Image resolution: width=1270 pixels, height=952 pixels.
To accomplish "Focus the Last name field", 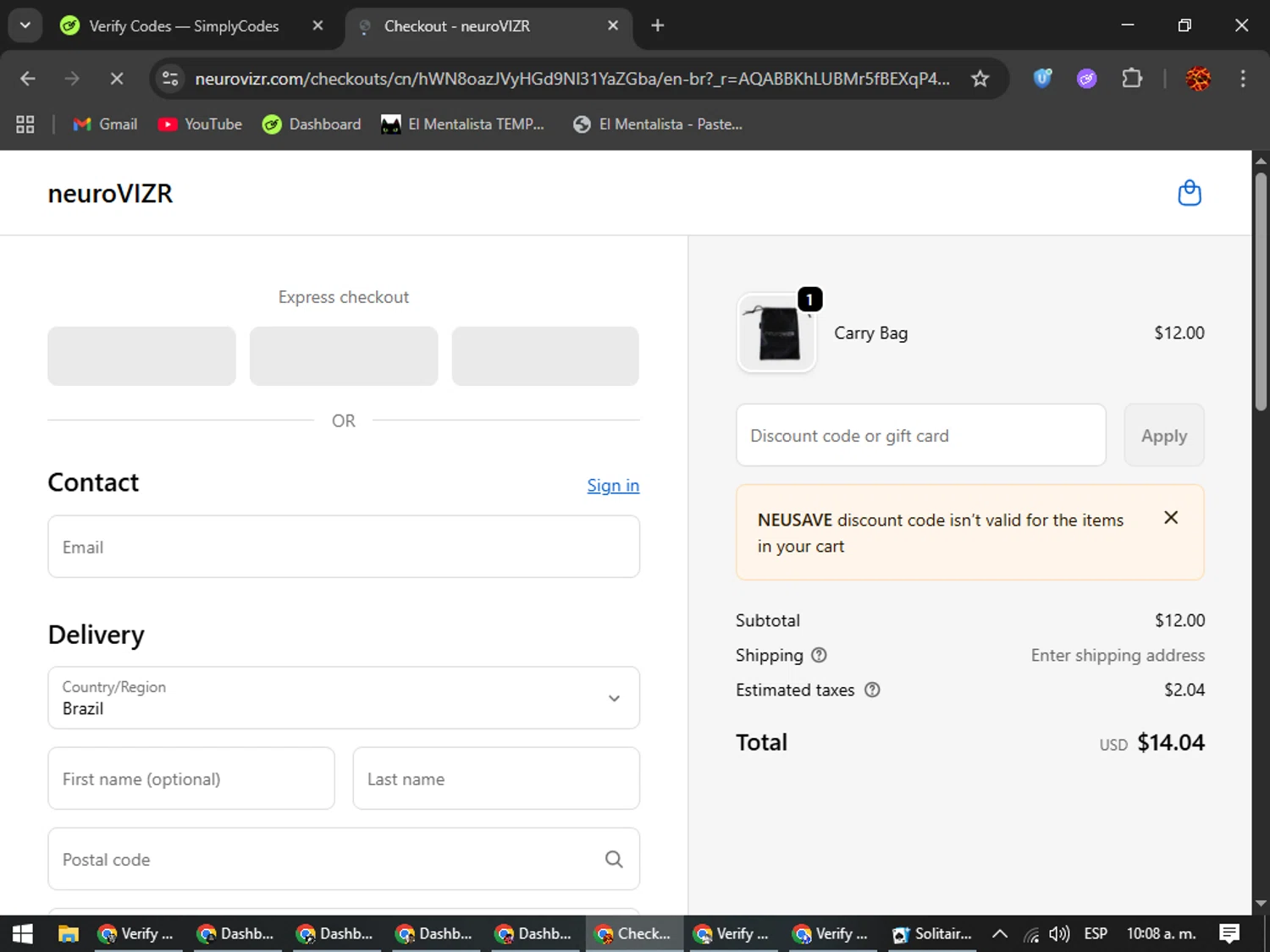I will click(496, 778).
